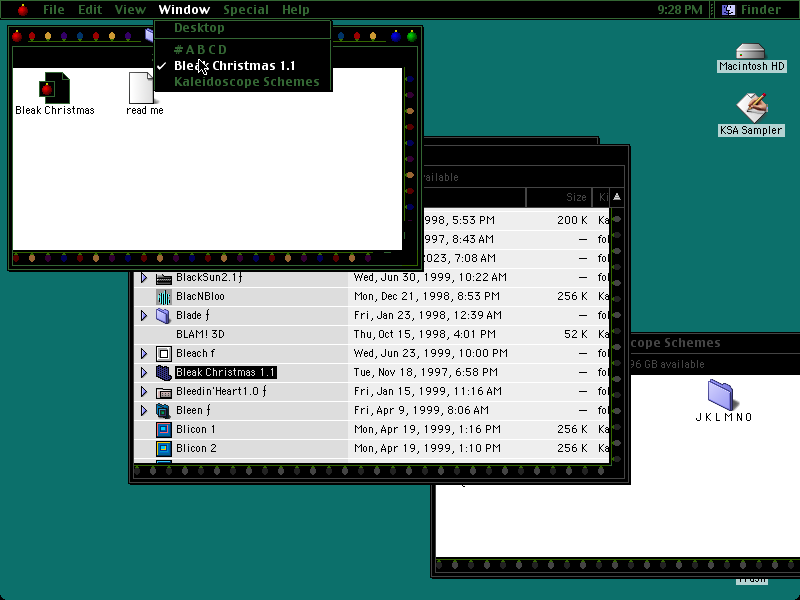
Task: Click the date Thu, Oct 15, 1998, 4:01 PM
Action: [424, 335]
